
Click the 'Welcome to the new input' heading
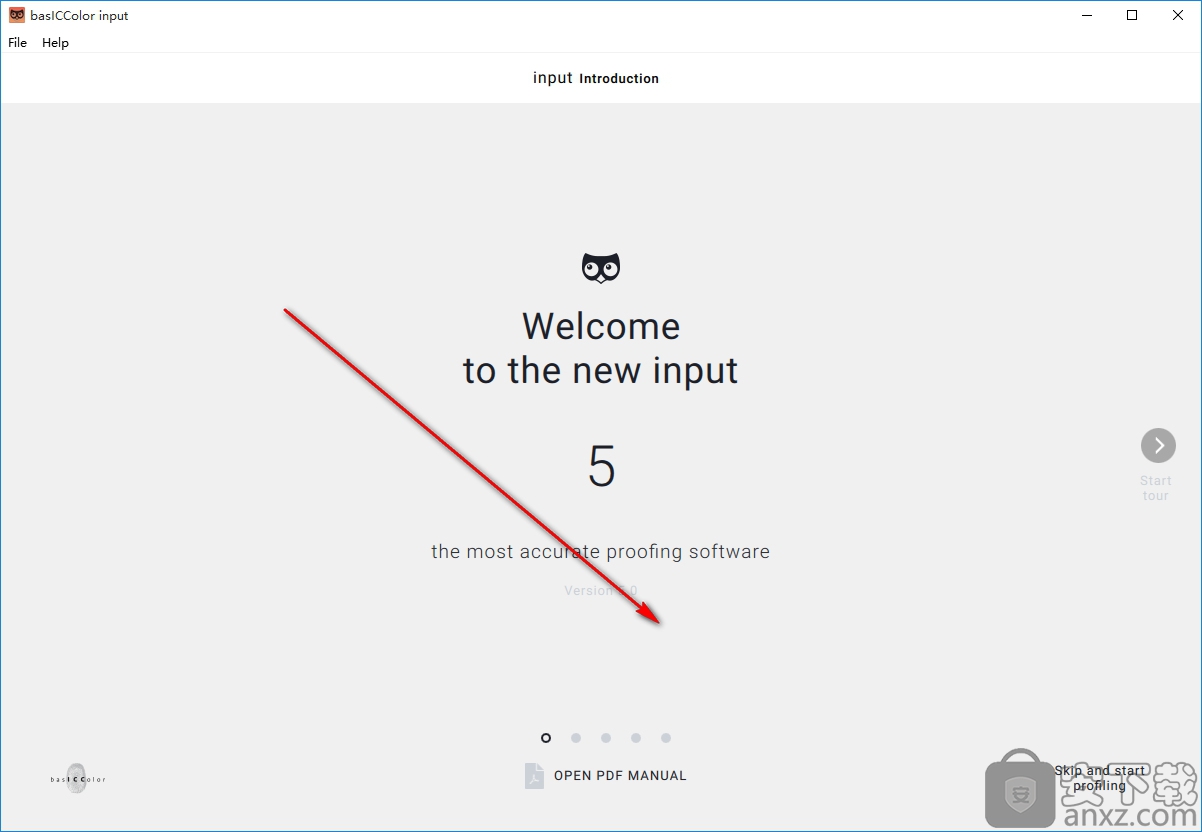click(x=601, y=348)
